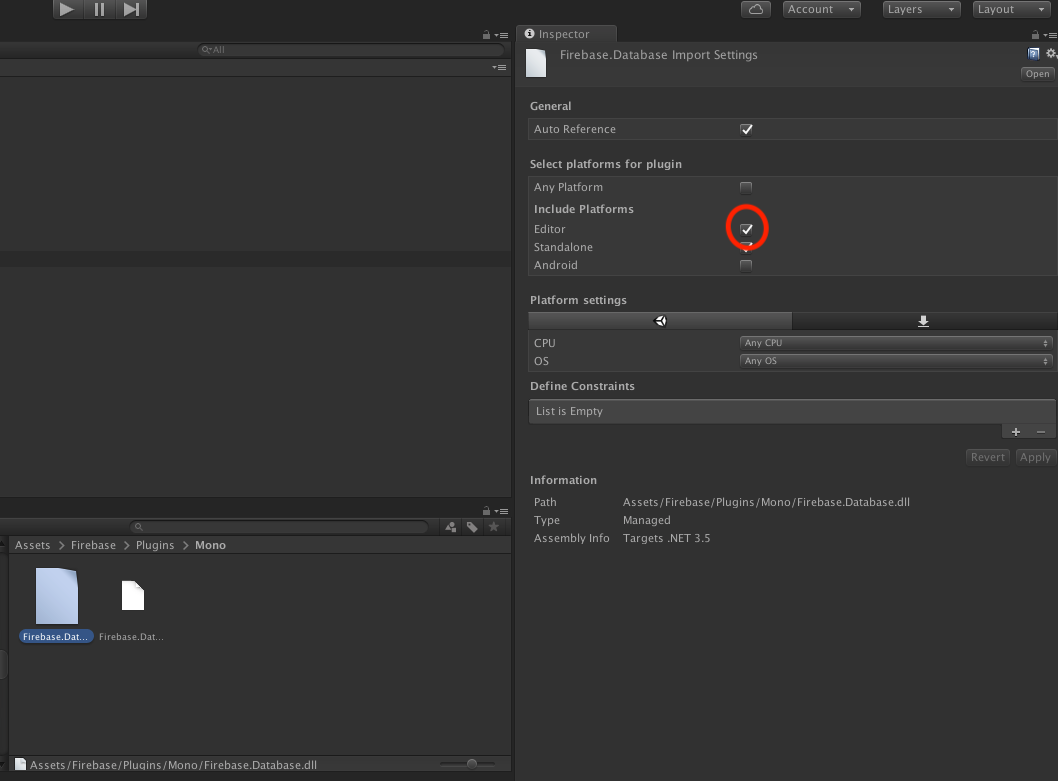Image resolution: width=1058 pixels, height=781 pixels.
Task: Select the second, unselected Firebase.Dat... file thumbnail
Action: coord(133,595)
